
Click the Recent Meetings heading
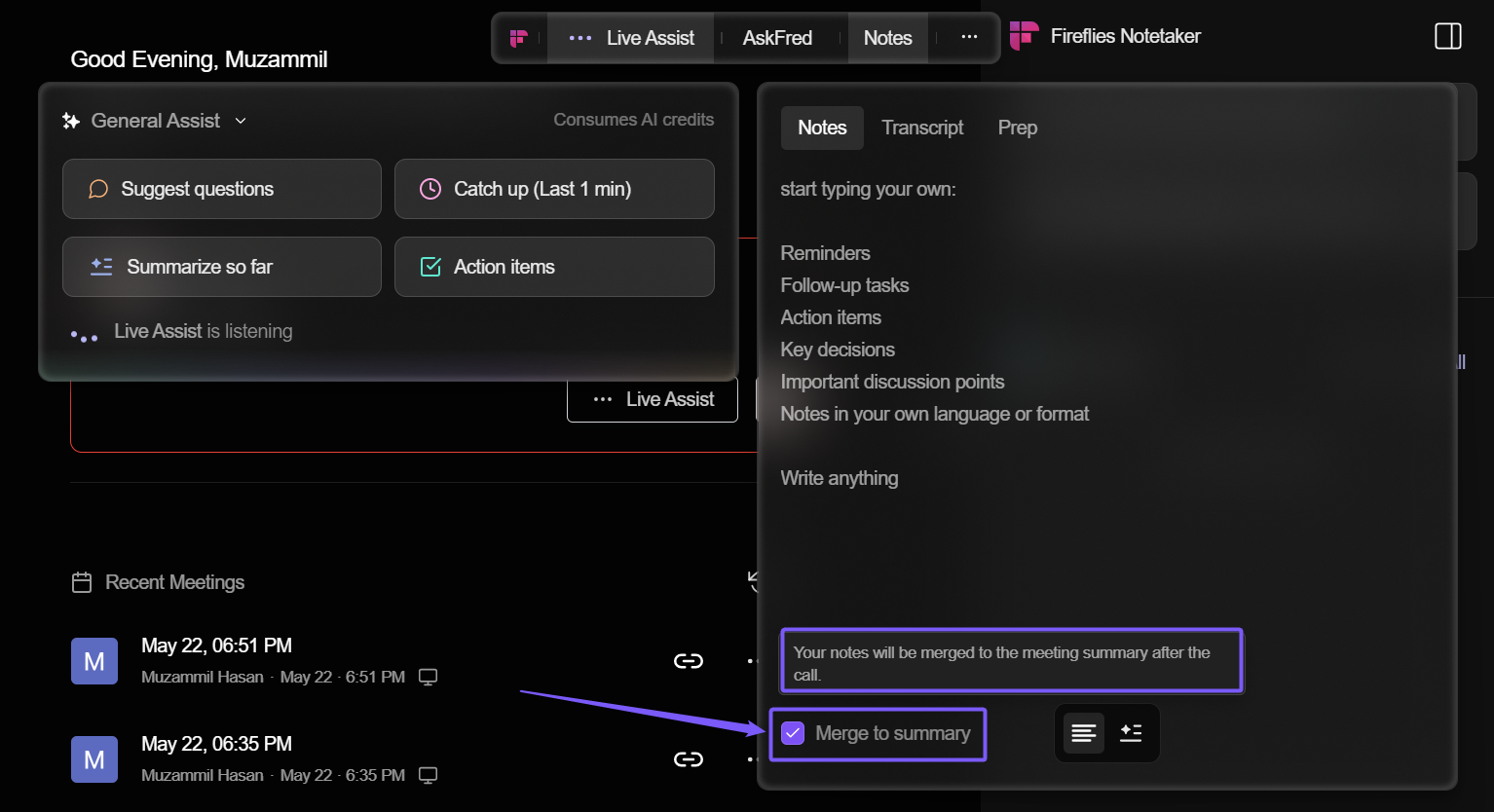(175, 582)
